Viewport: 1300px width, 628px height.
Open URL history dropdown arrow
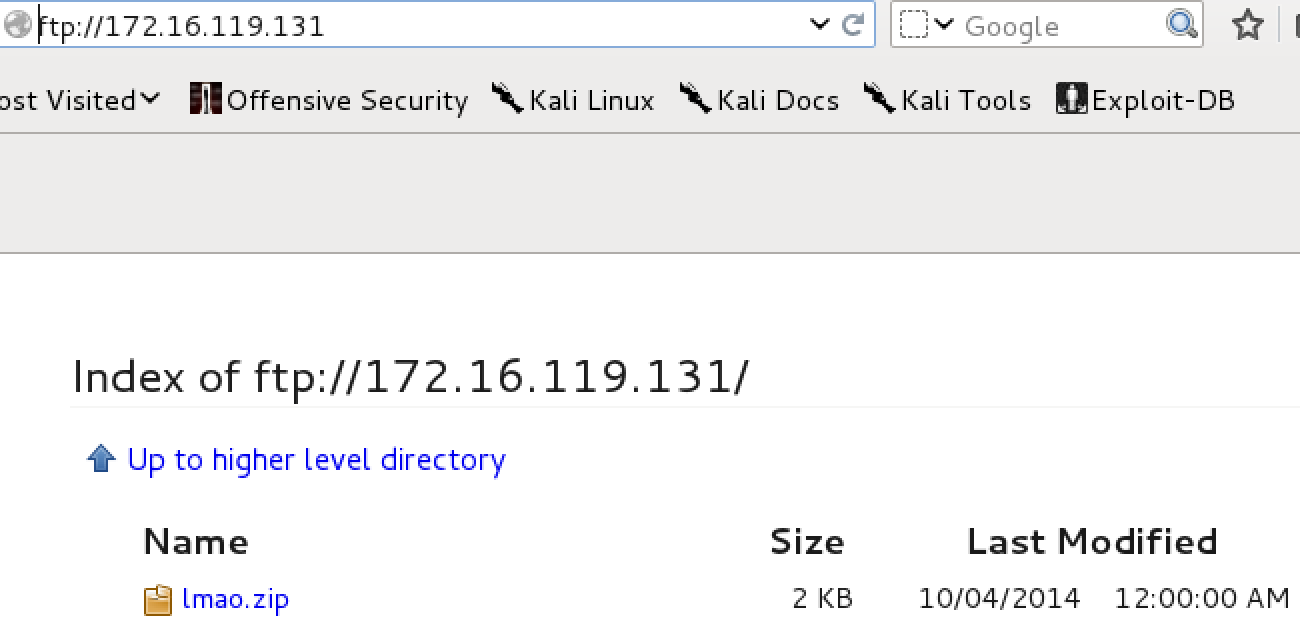point(820,25)
